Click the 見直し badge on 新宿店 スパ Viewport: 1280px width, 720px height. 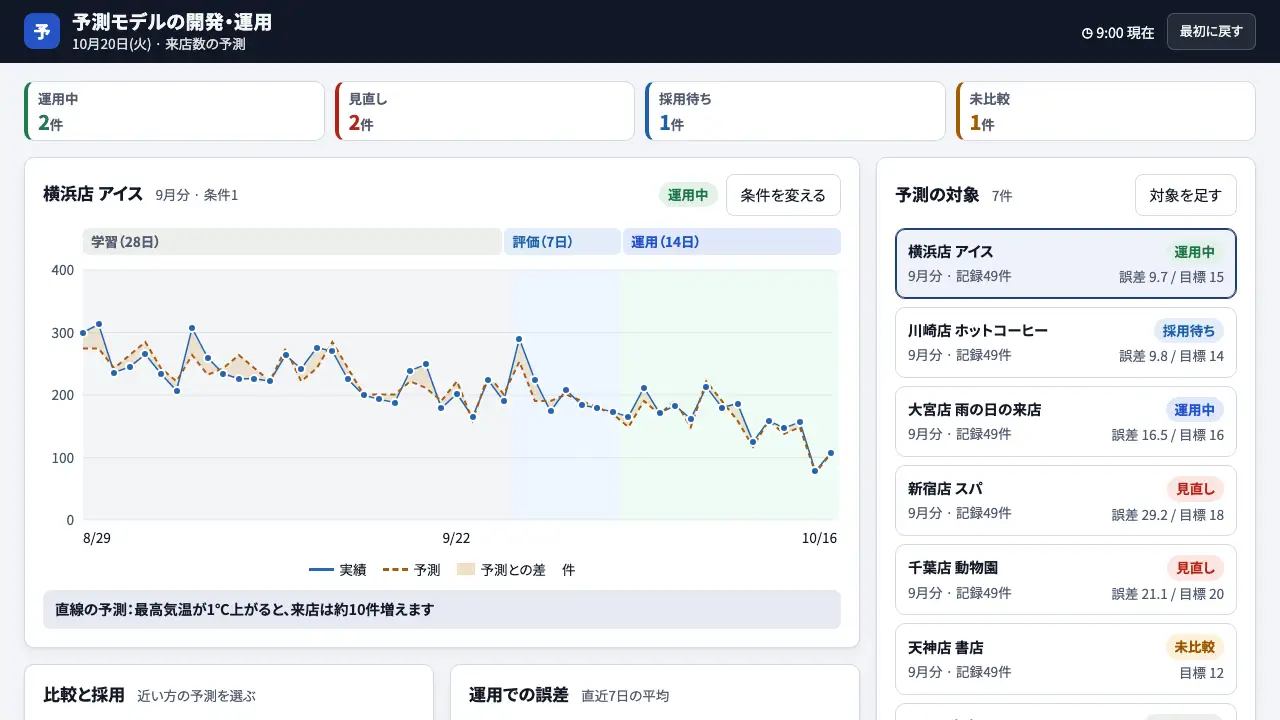(x=1195, y=489)
